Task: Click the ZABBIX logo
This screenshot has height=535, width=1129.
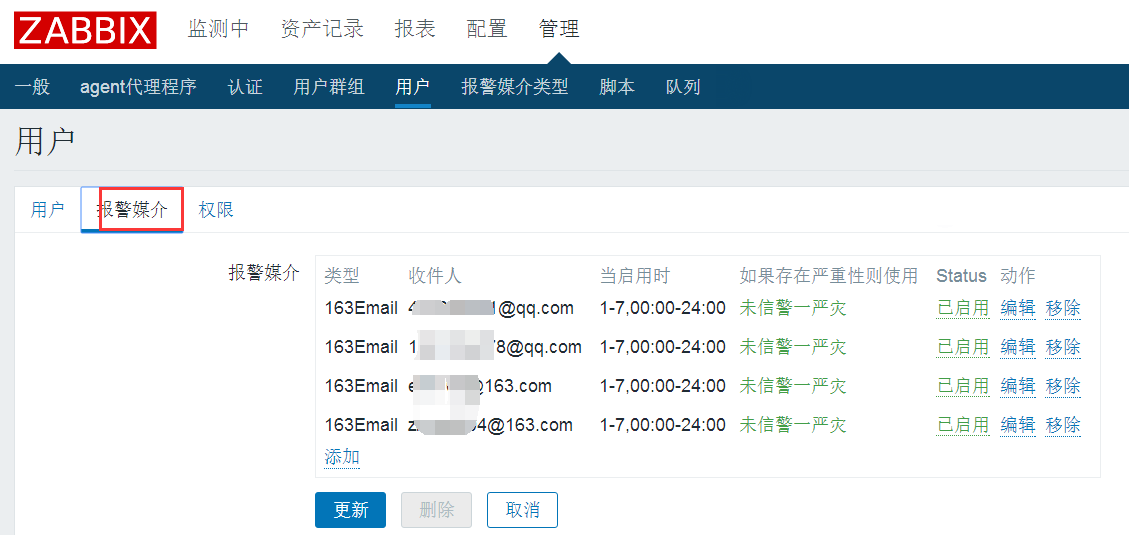Action: 85,30
